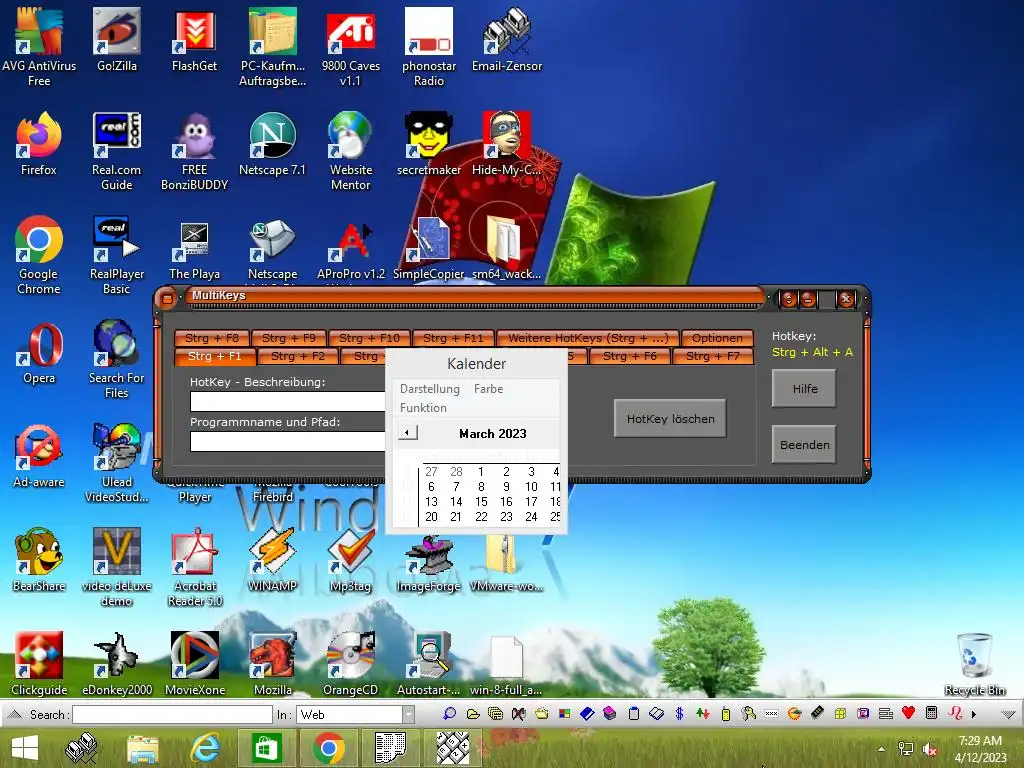Switch to Strg + F2 tab

298,356
